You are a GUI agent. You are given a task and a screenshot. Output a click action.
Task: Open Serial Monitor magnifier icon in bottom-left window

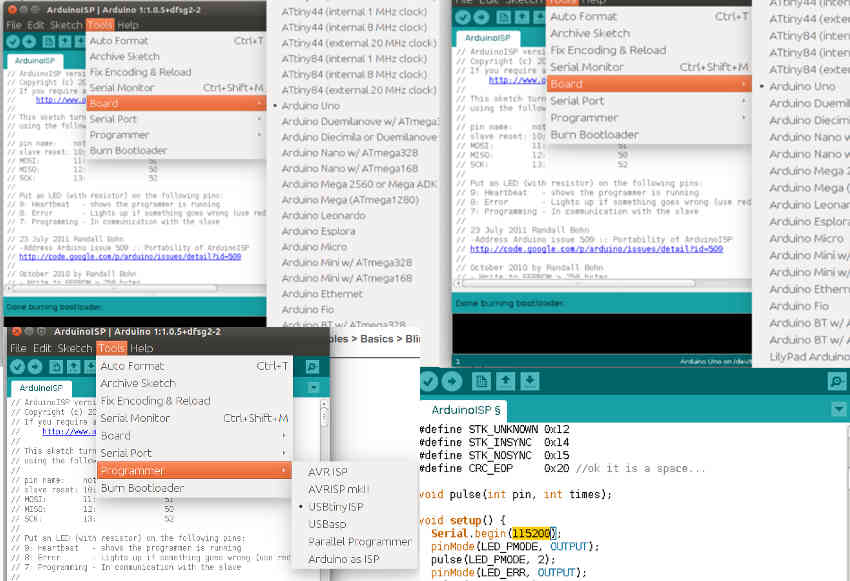pyautogui.click(x=312, y=367)
